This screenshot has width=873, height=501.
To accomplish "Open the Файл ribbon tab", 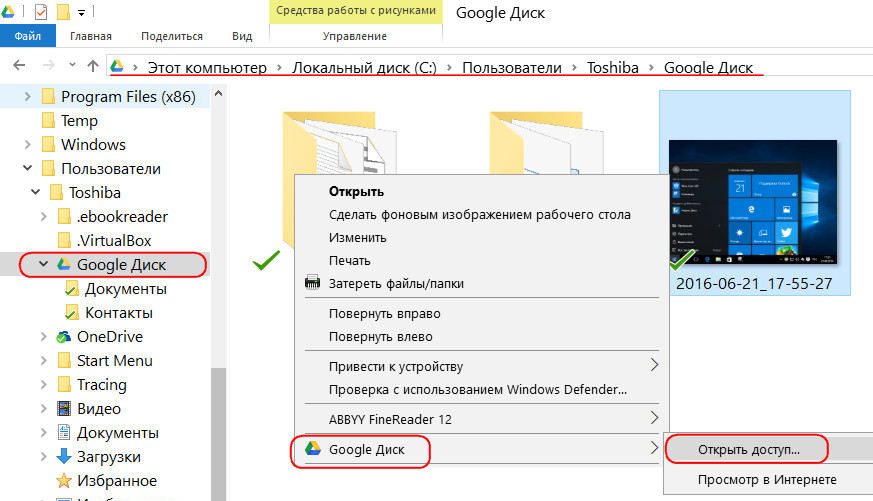I will click(x=28, y=36).
